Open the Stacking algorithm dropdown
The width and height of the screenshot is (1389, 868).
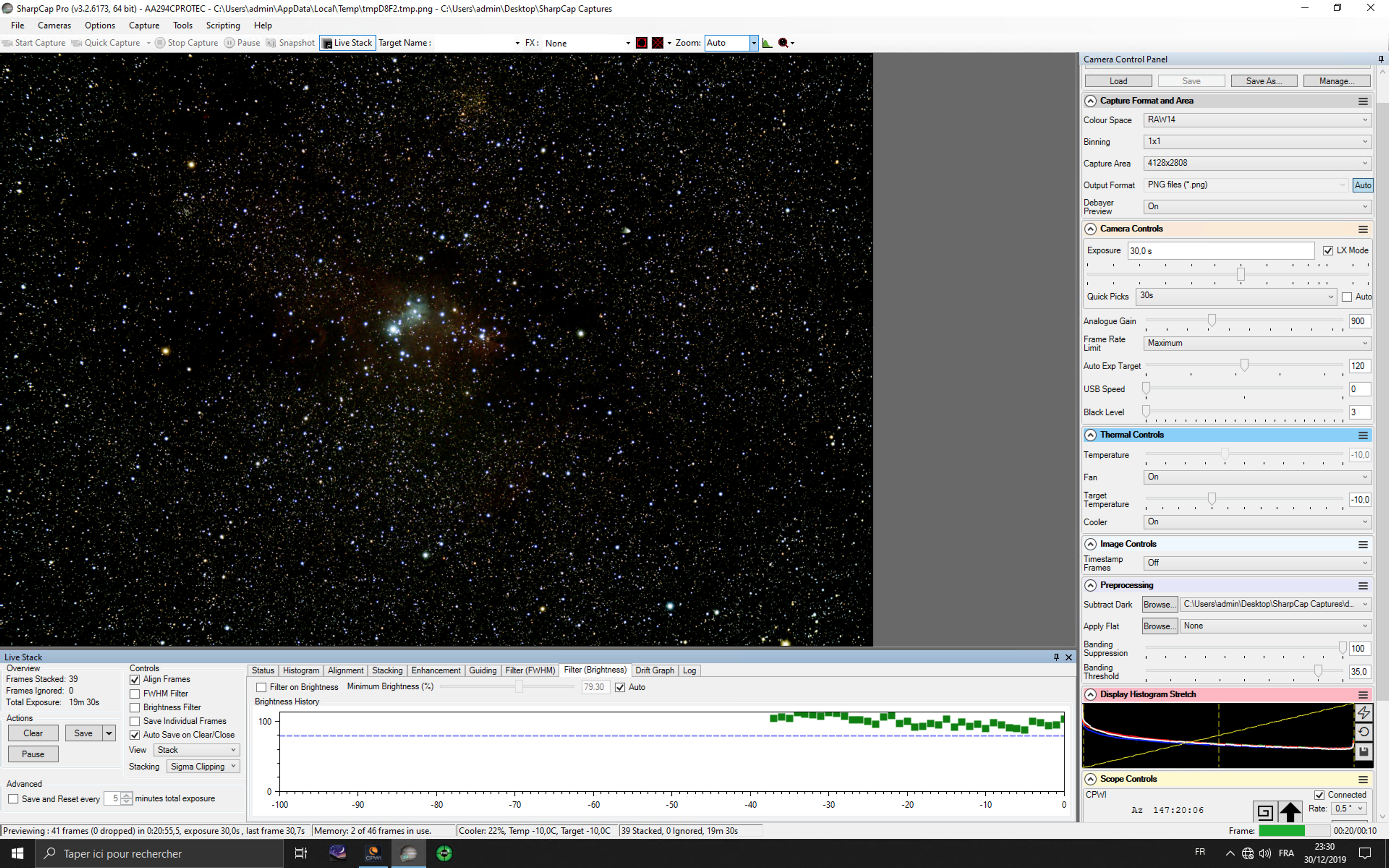pyautogui.click(x=203, y=767)
